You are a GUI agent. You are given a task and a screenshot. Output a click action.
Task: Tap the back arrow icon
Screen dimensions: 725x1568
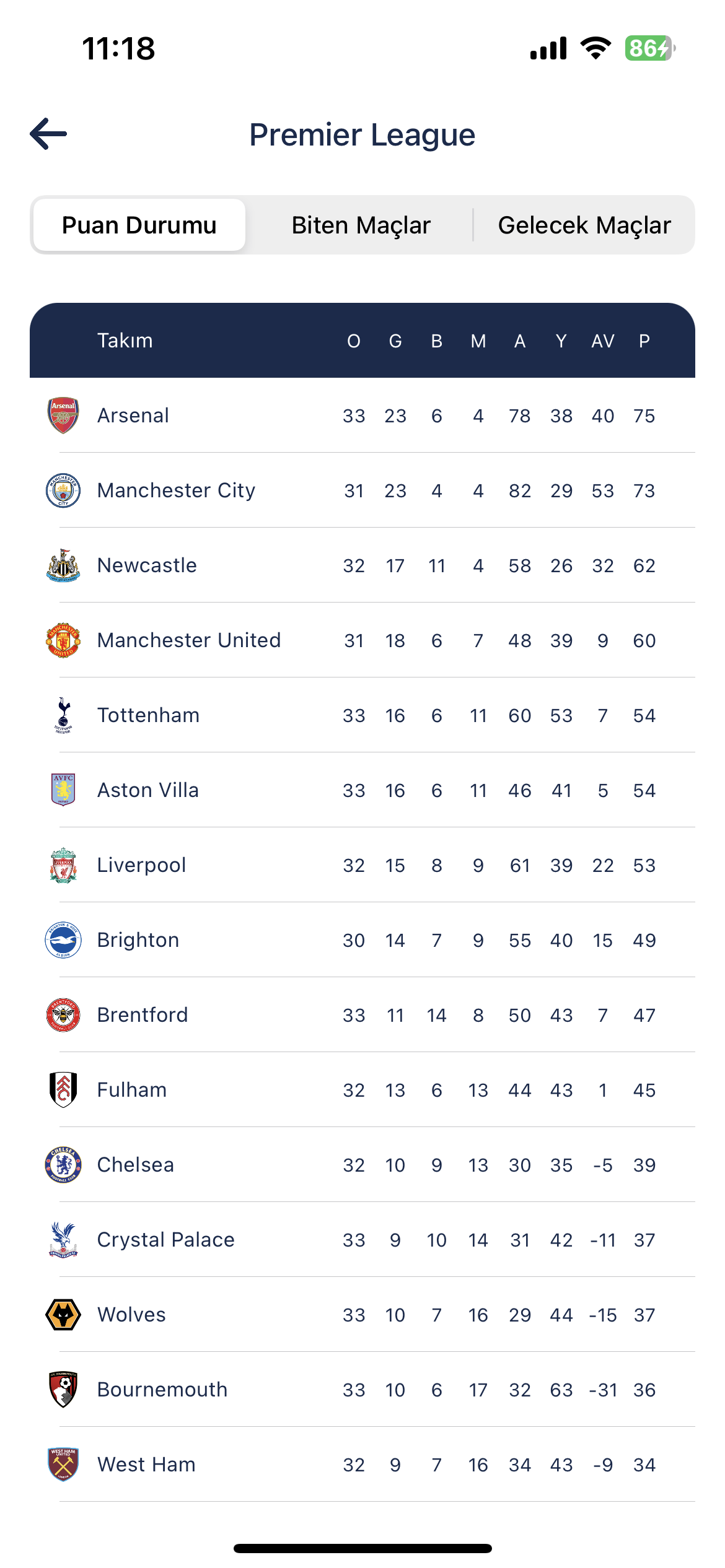point(48,134)
